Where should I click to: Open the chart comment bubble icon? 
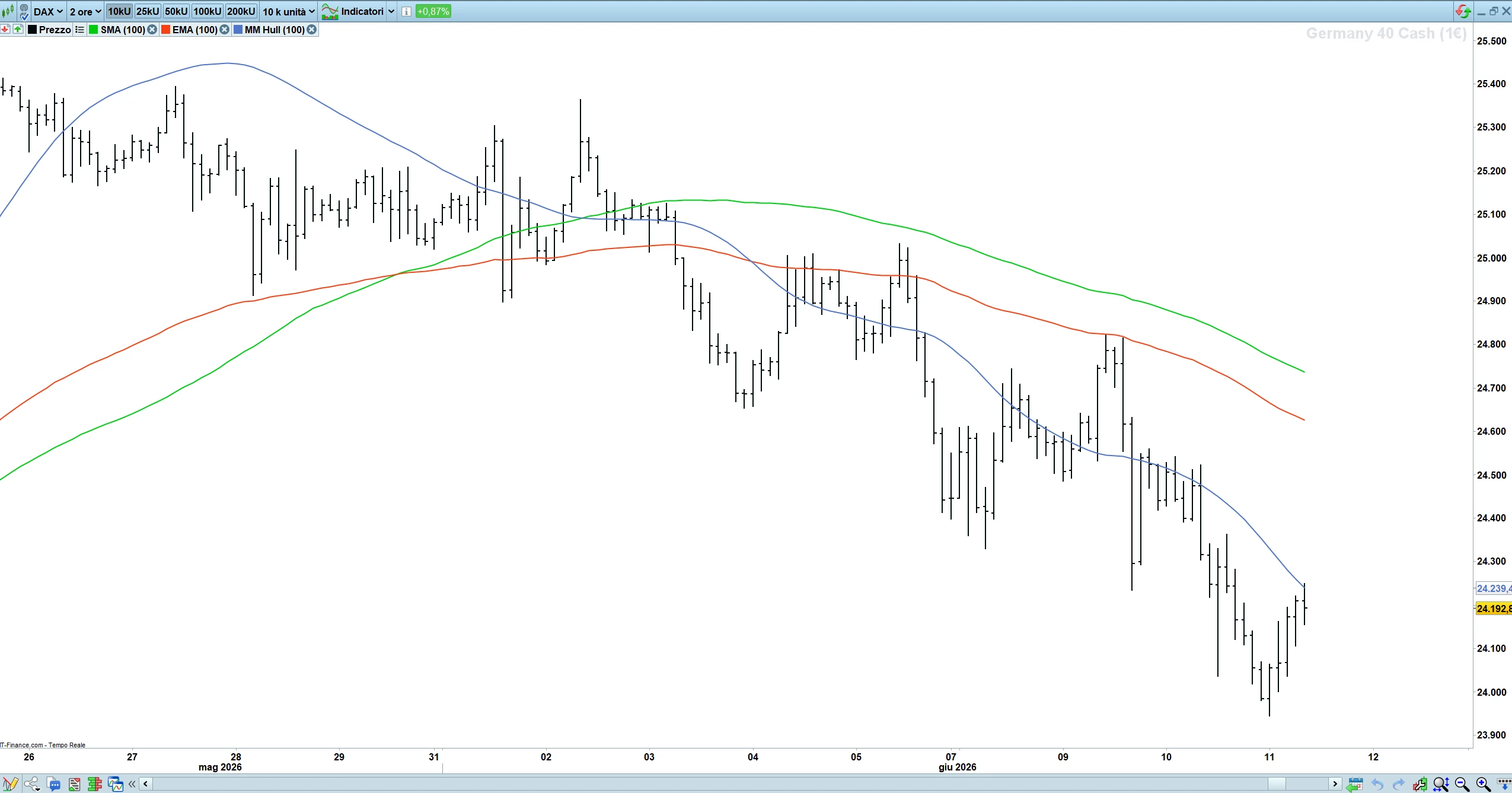54,784
